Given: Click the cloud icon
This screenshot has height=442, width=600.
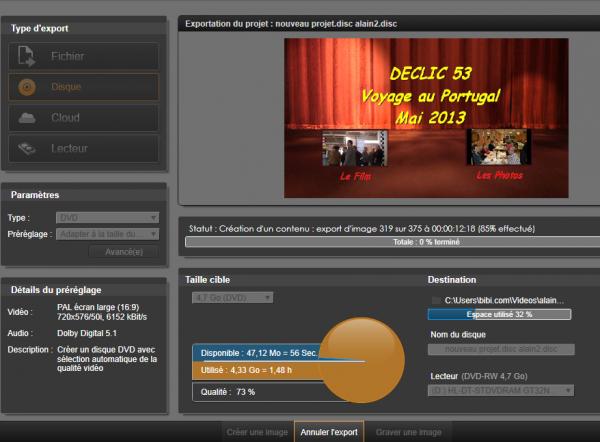Looking at the screenshot, I should click(27, 118).
